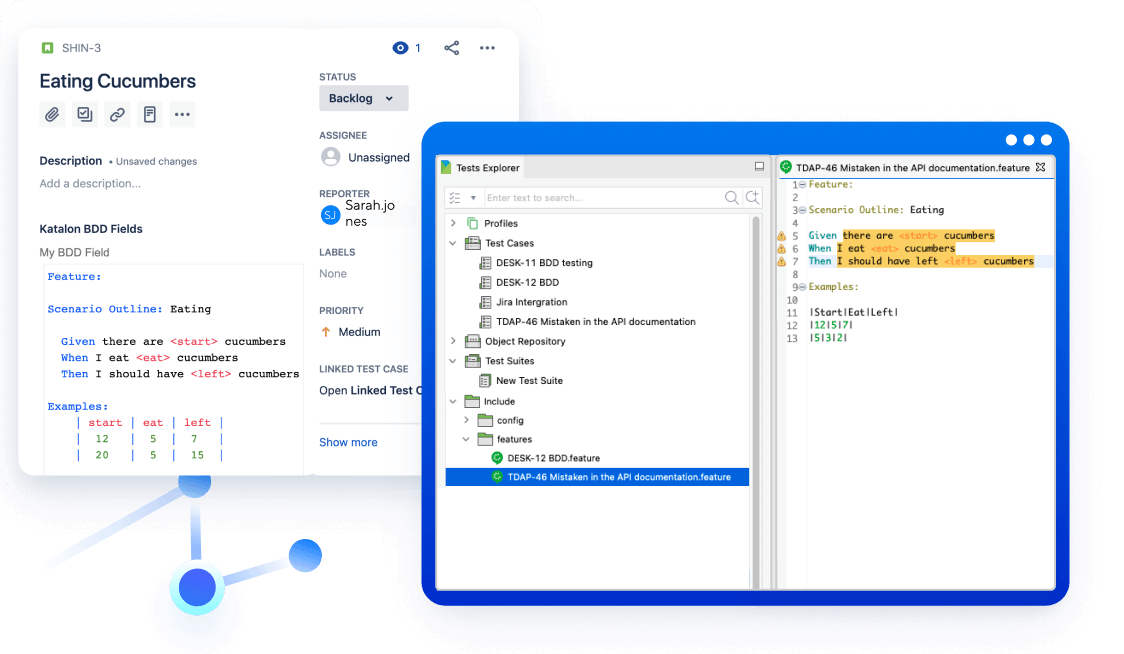
Task: Click the Object Repository folder icon
Action: pos(472,341)
